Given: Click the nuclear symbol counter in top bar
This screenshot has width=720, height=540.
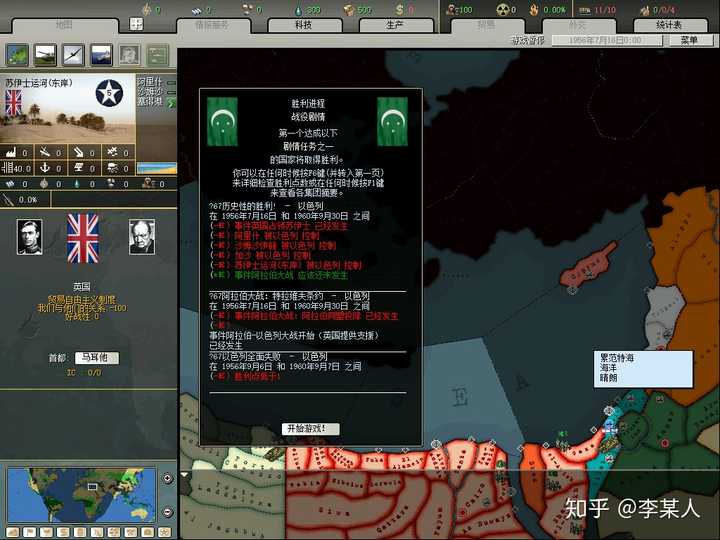Looking at the screenshot, I should click(506, 10).
